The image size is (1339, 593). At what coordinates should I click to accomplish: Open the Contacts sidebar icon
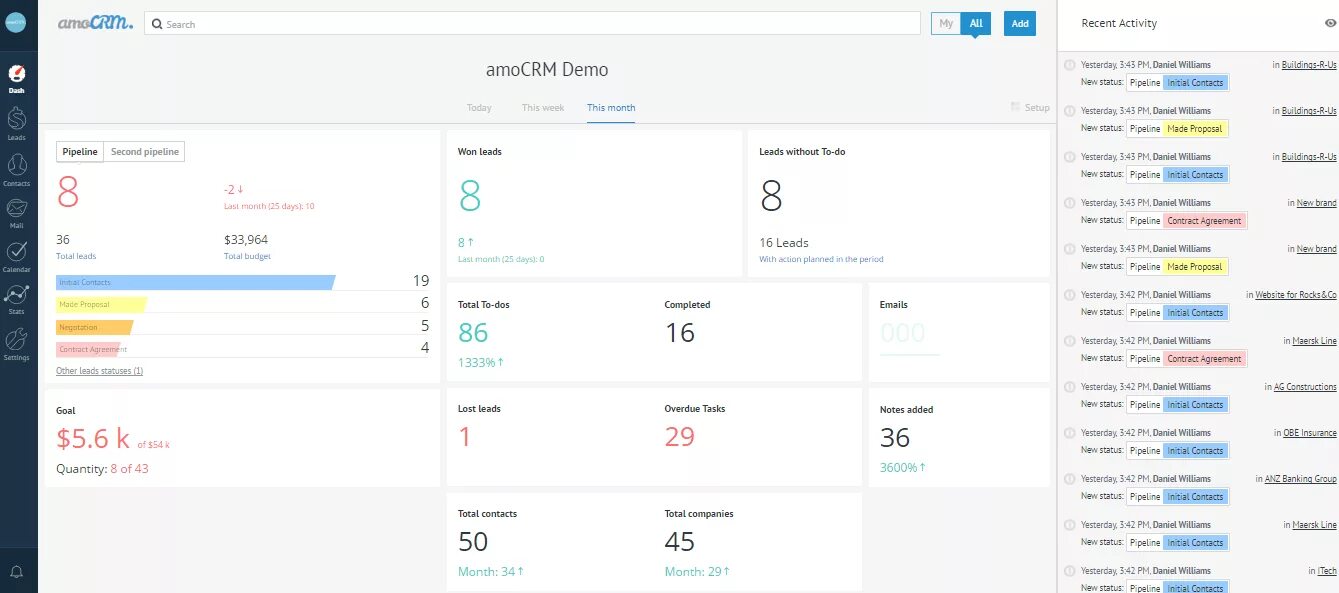pos(17,169)
